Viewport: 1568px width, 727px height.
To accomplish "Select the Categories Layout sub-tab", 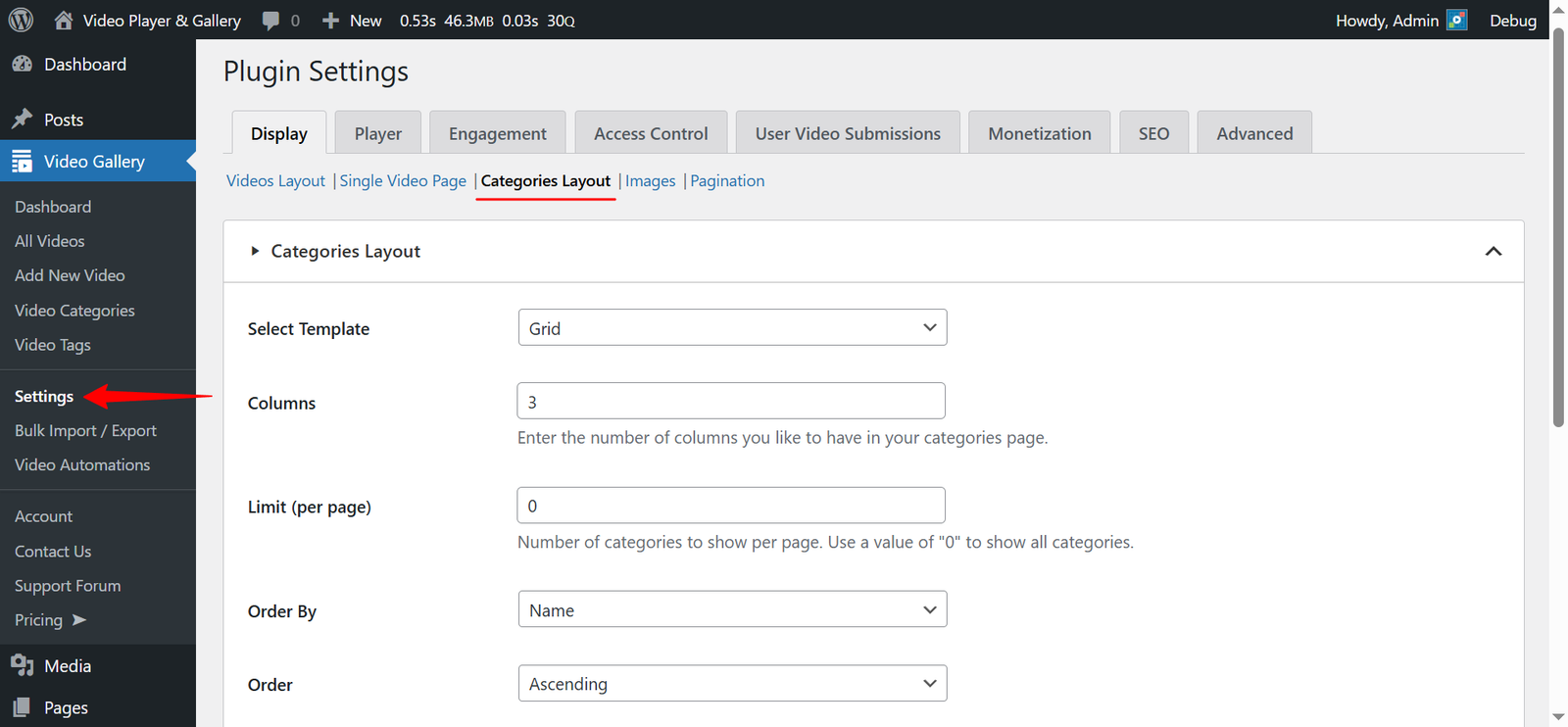I will (x=546, y=180).
